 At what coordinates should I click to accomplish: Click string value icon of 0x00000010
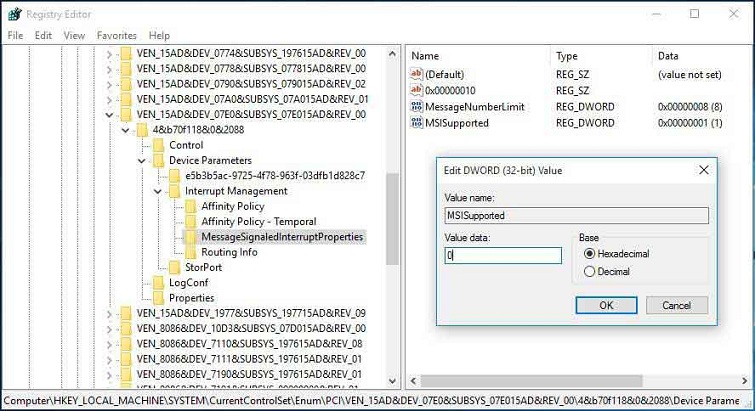(416, 90)
